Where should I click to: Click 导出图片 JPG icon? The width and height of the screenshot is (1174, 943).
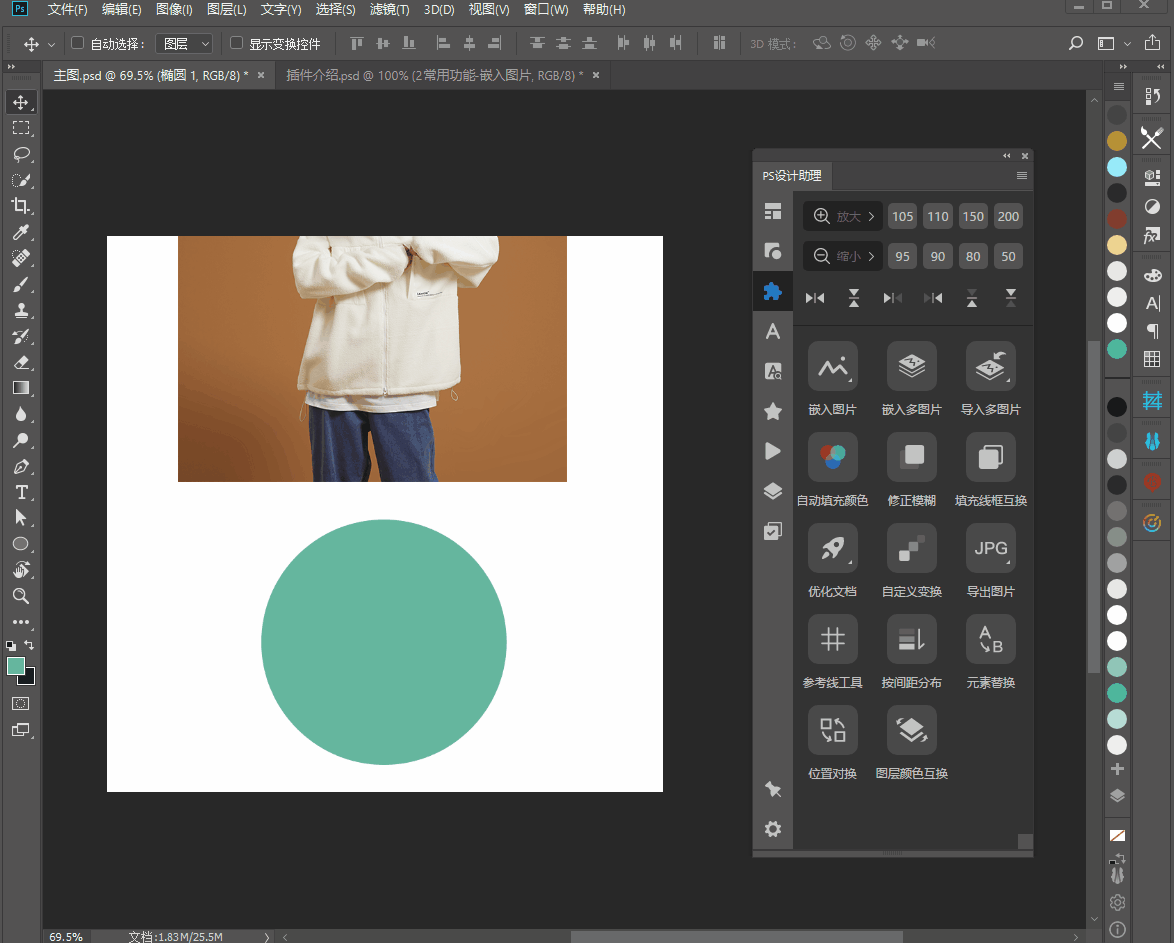click(x=991, y=548)
